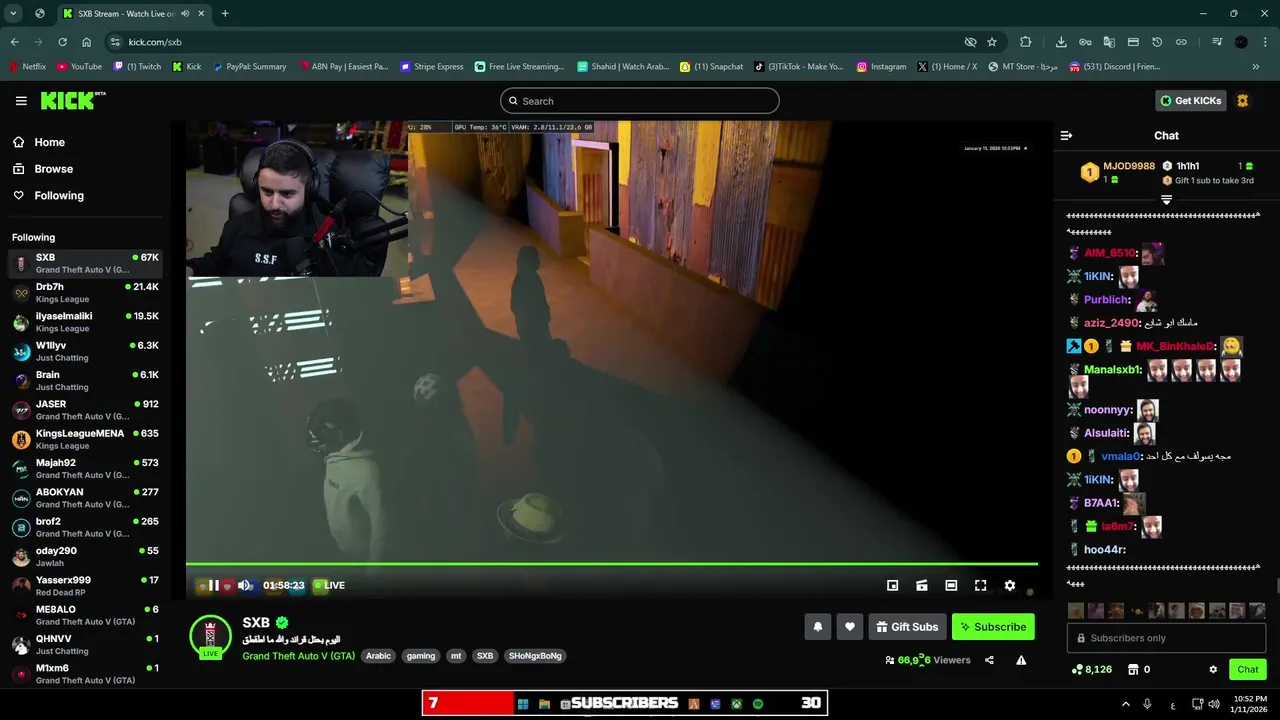Click the browser home button
Screen dimensions: 1280x720
[87, 42]
